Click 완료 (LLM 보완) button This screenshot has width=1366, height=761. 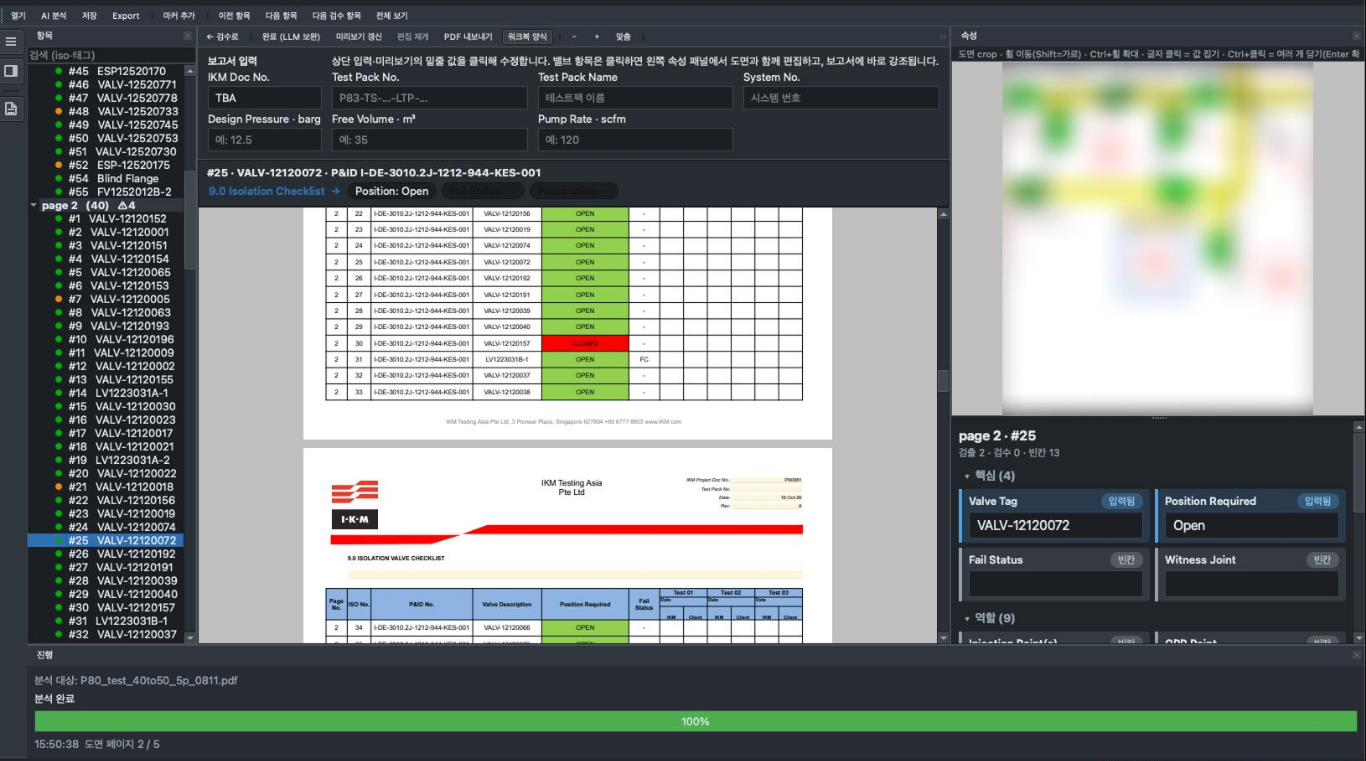291,37
